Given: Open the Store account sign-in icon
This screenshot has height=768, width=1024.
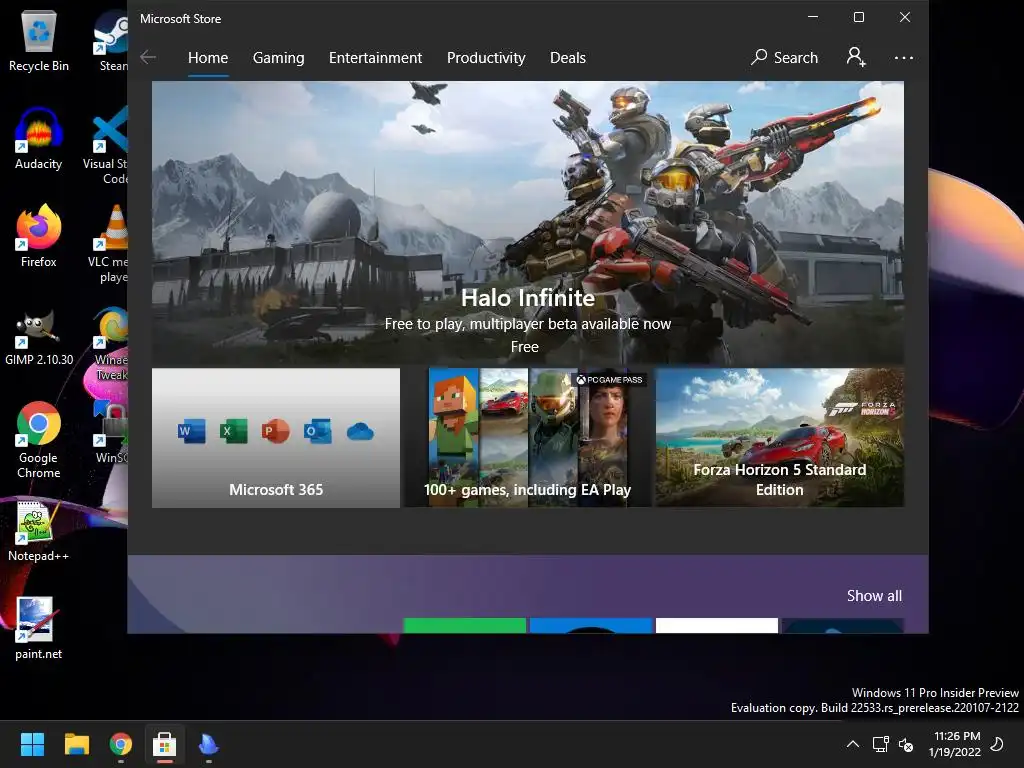Looking at the screenshot, I should (856, 57).
